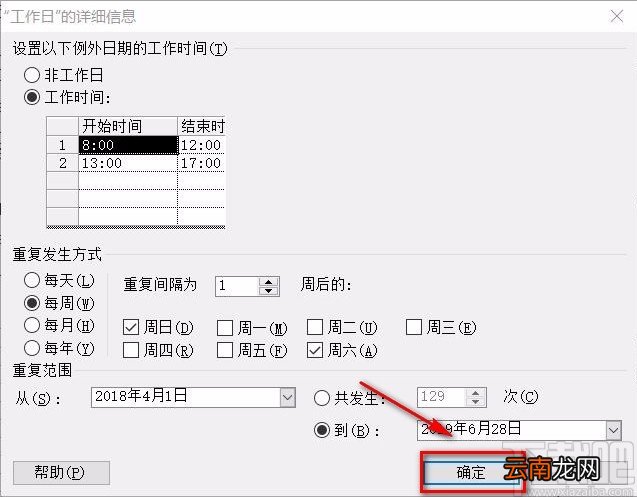
Task: Select the 8:00 start time cell
Action: pyautogui.click(x=128, y=145)
